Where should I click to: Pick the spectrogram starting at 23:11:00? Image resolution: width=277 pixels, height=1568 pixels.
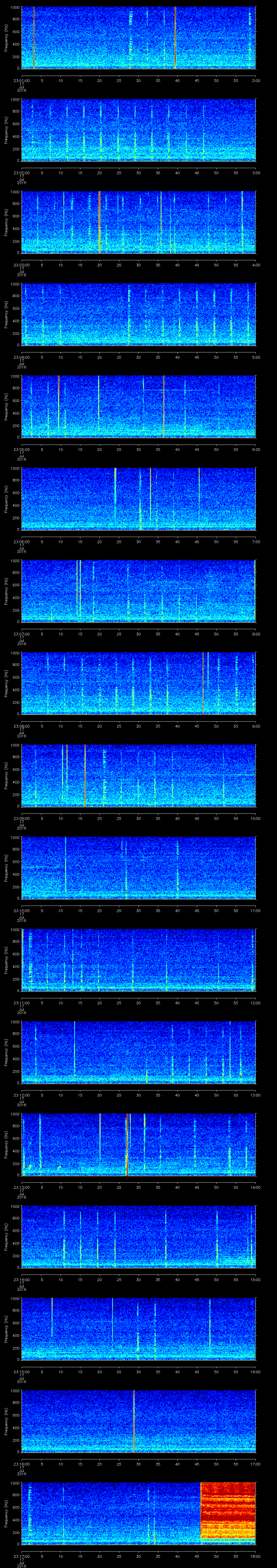coord(139,960)
